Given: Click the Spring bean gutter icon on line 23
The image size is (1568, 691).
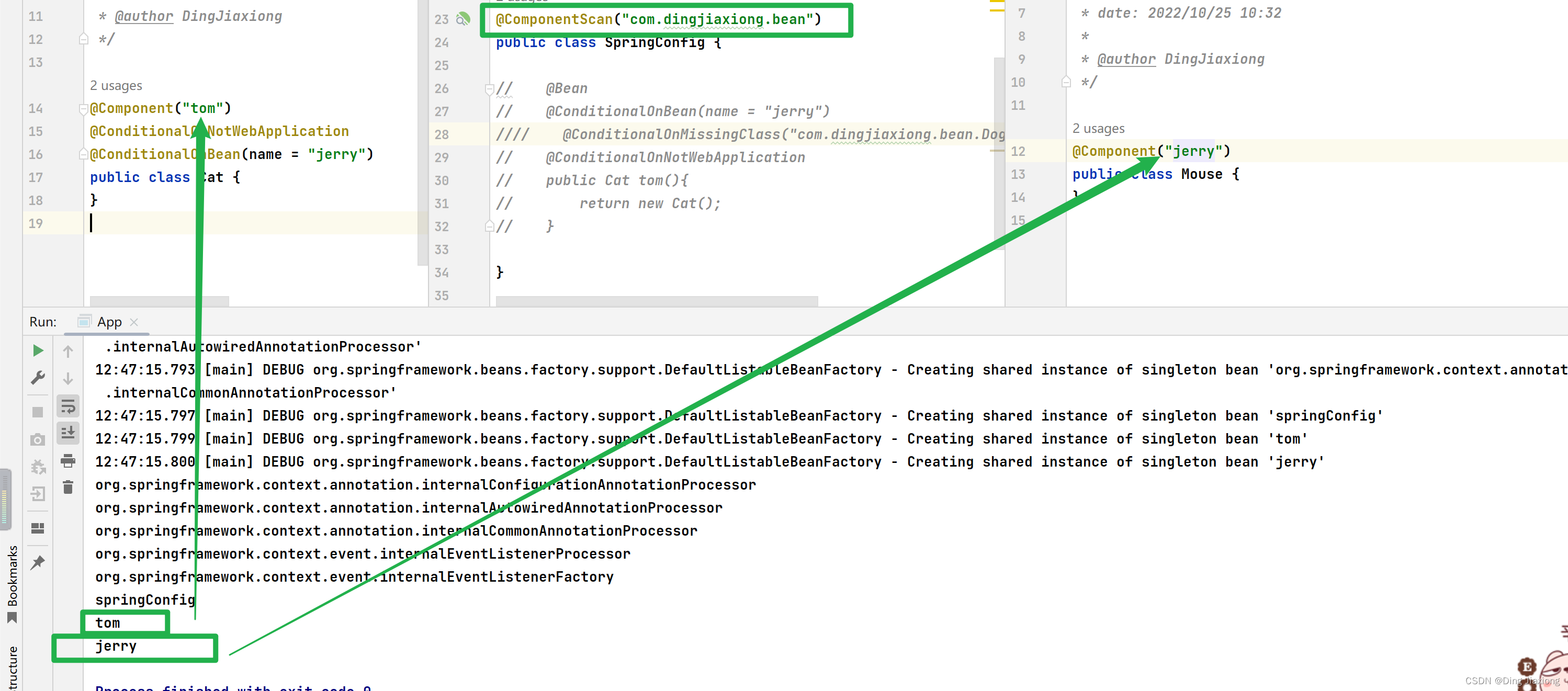Looking at the screenshot, I should tap(464, 19).
